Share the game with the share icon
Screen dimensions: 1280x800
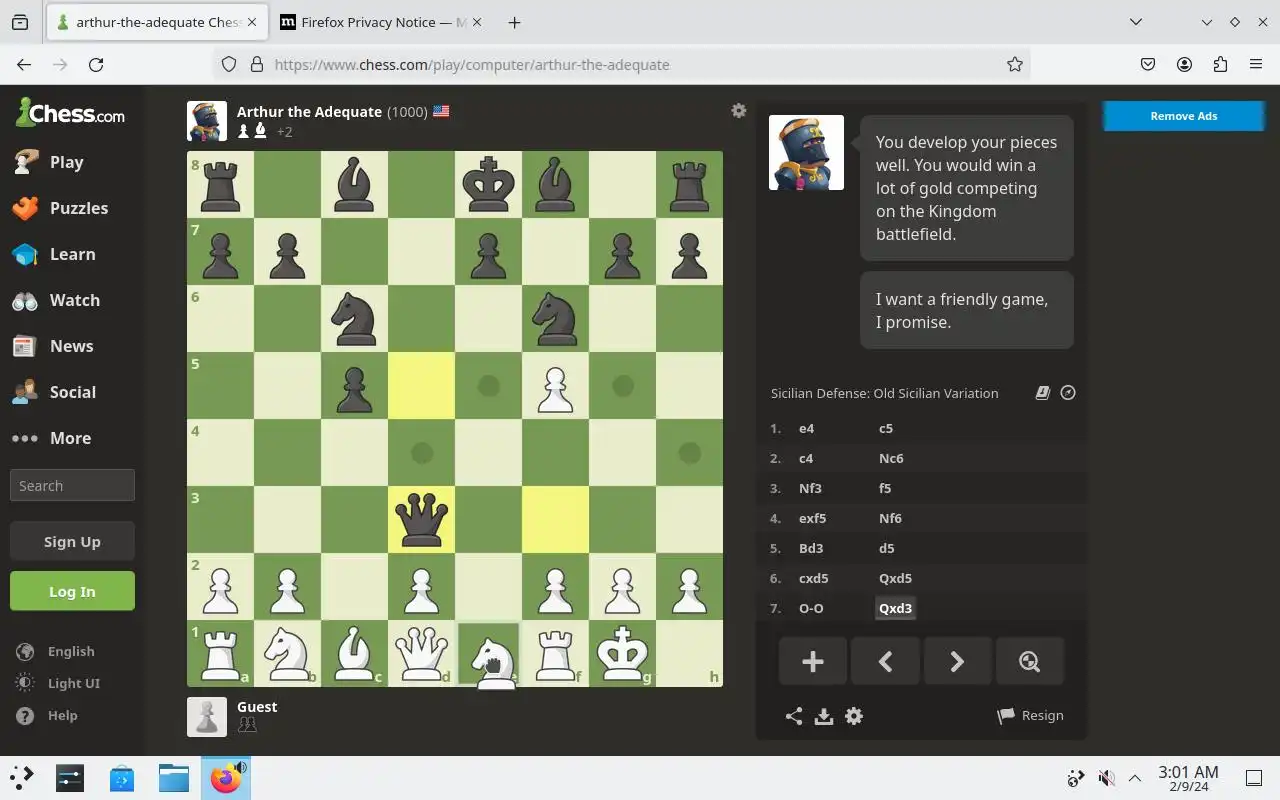(794, 716)
